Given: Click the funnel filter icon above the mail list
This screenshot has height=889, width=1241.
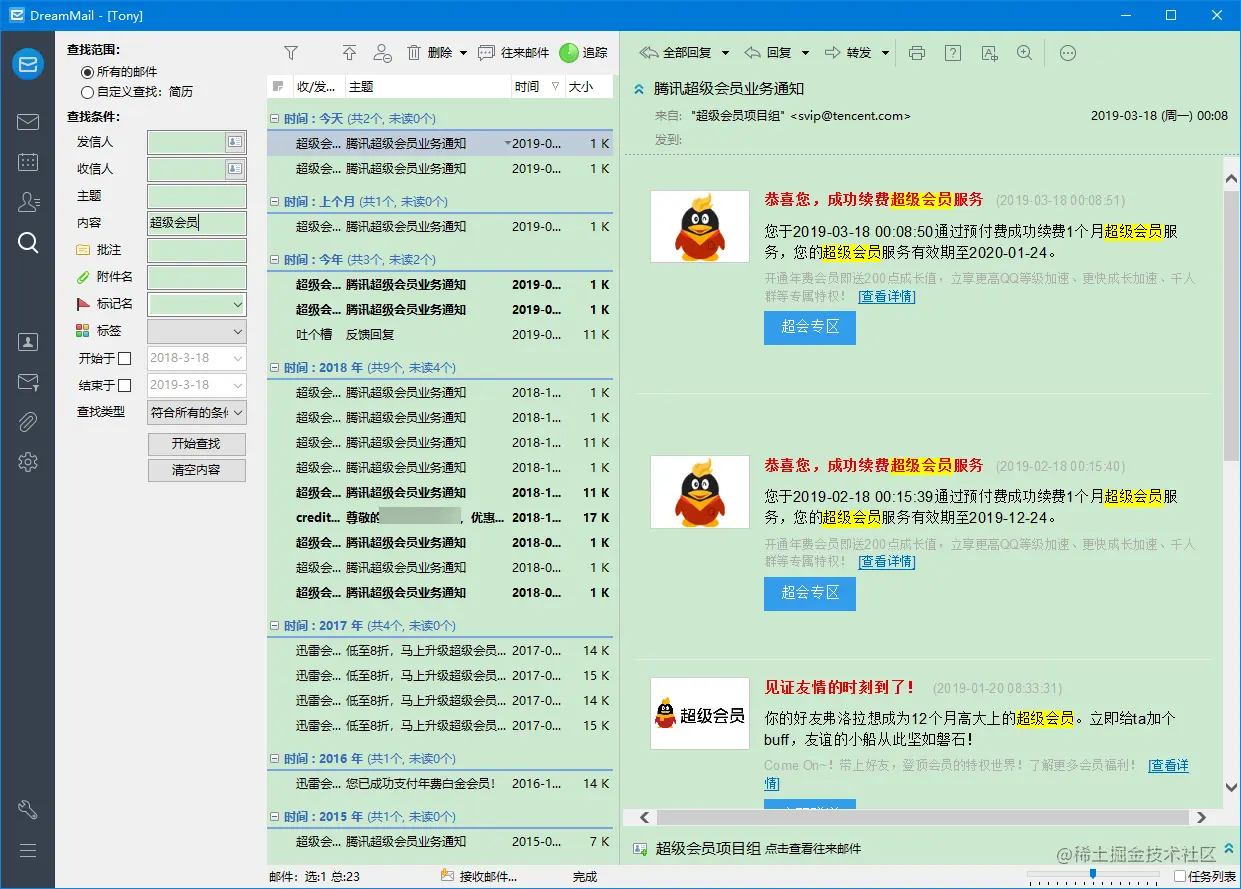Looking at the screenshot, I should tap(291, 53).
